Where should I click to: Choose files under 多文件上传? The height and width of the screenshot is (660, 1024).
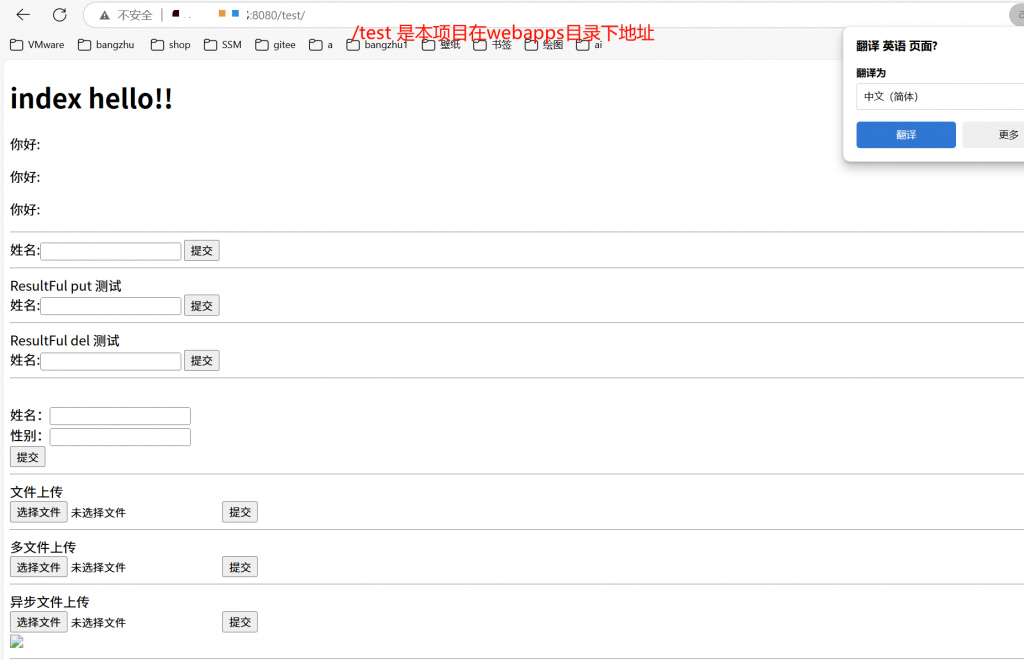point(39,567)
